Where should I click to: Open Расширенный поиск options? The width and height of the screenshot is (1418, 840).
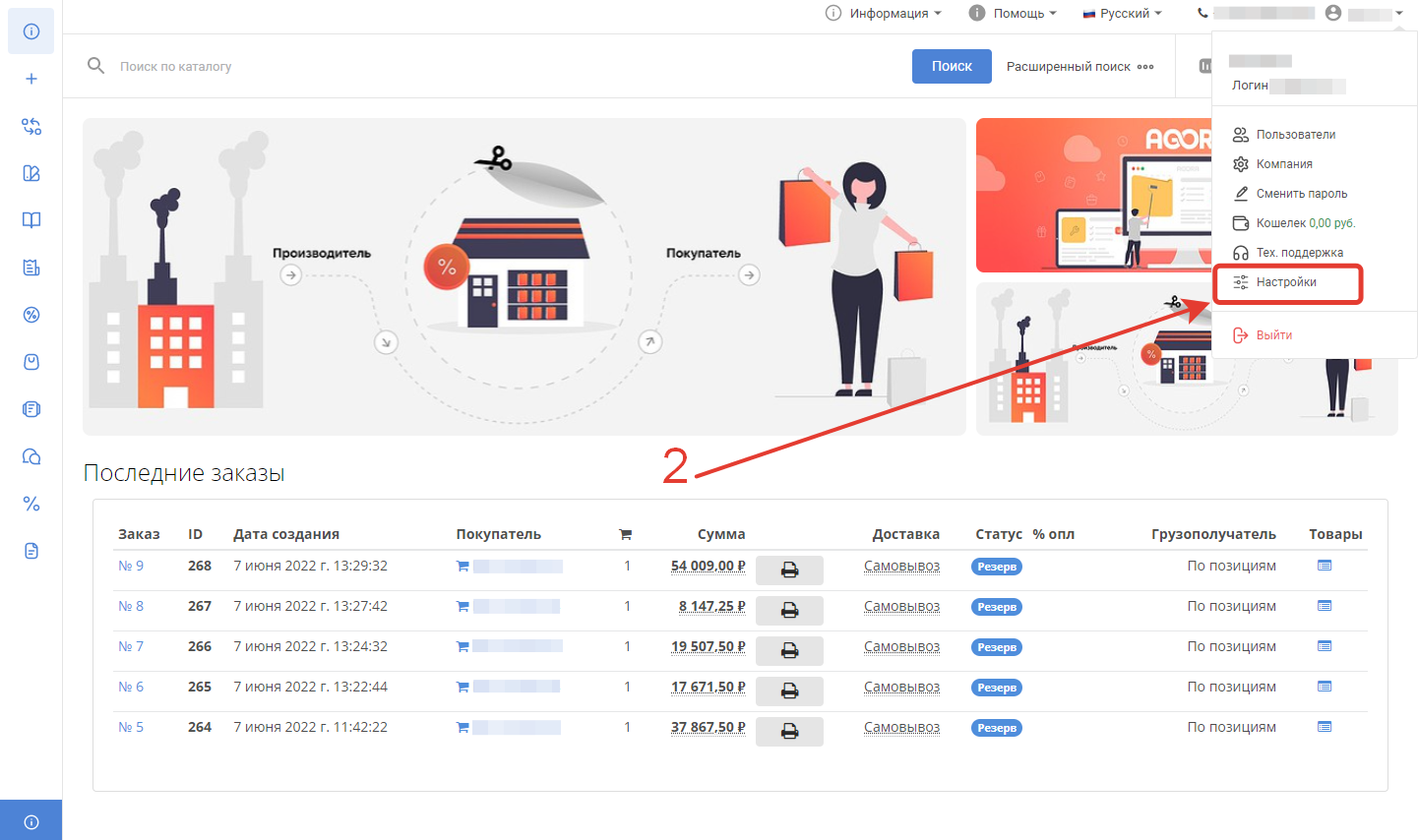pos(1079,67)
